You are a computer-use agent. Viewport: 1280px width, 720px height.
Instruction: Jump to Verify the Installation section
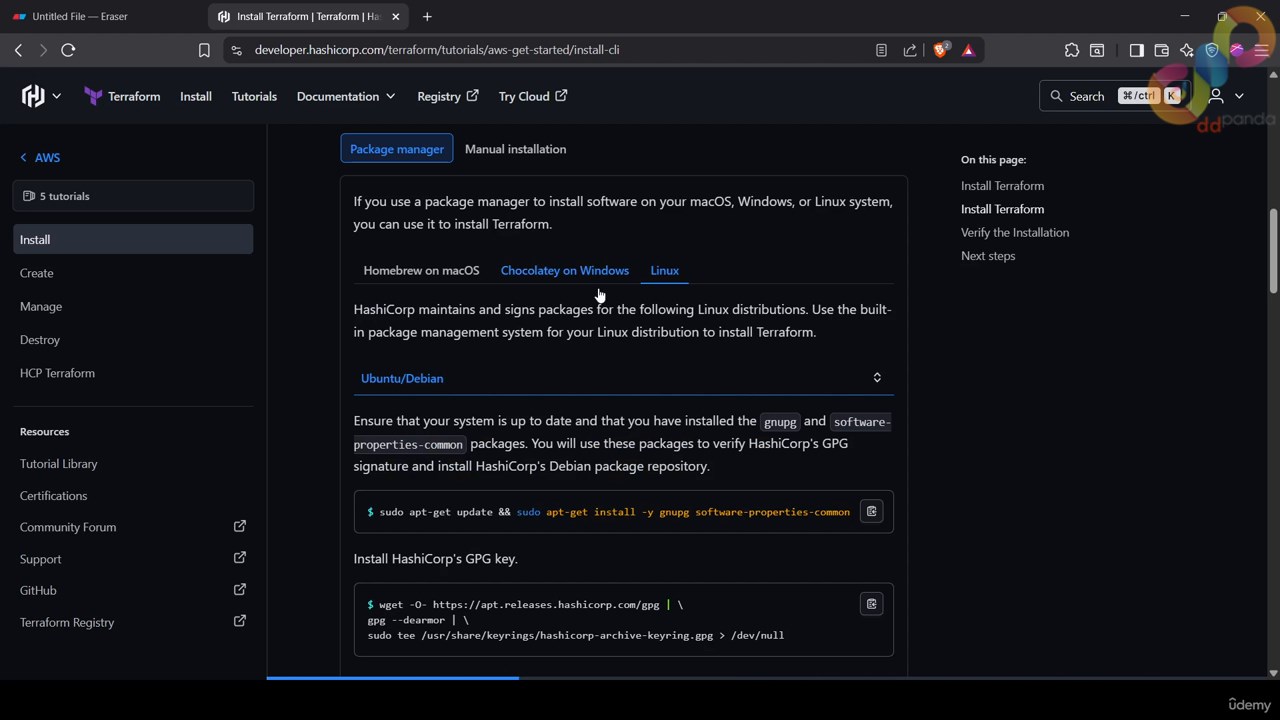pyautogui.click(x=1015, y=232)
